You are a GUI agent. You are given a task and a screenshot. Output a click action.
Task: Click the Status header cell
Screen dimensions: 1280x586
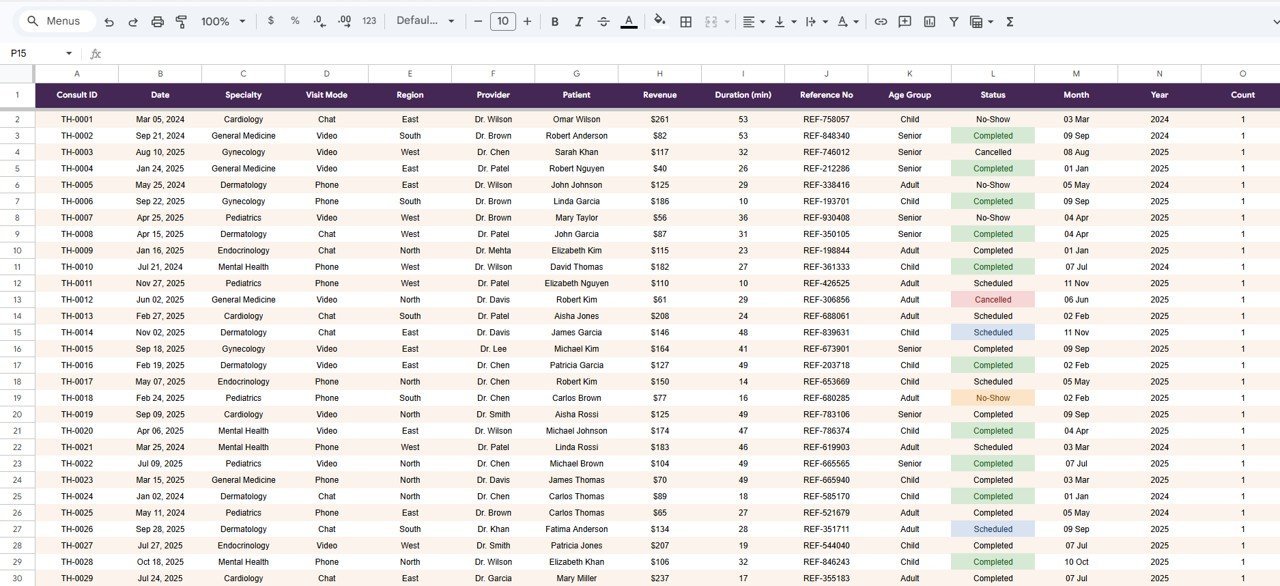tap(993, 95)
